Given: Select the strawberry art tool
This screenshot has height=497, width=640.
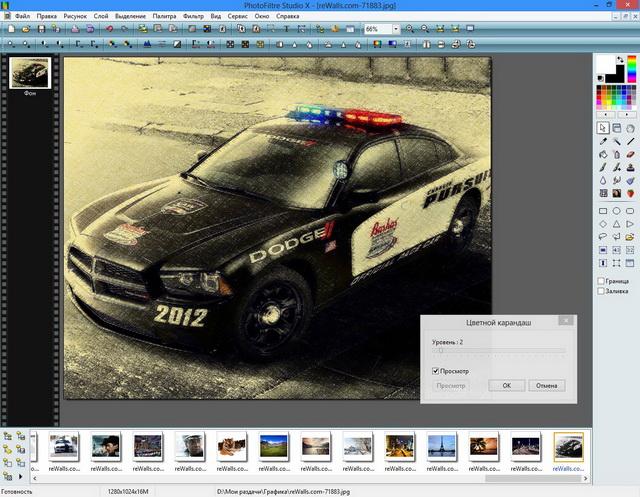Looking at the screenshot, I should 631,193.
